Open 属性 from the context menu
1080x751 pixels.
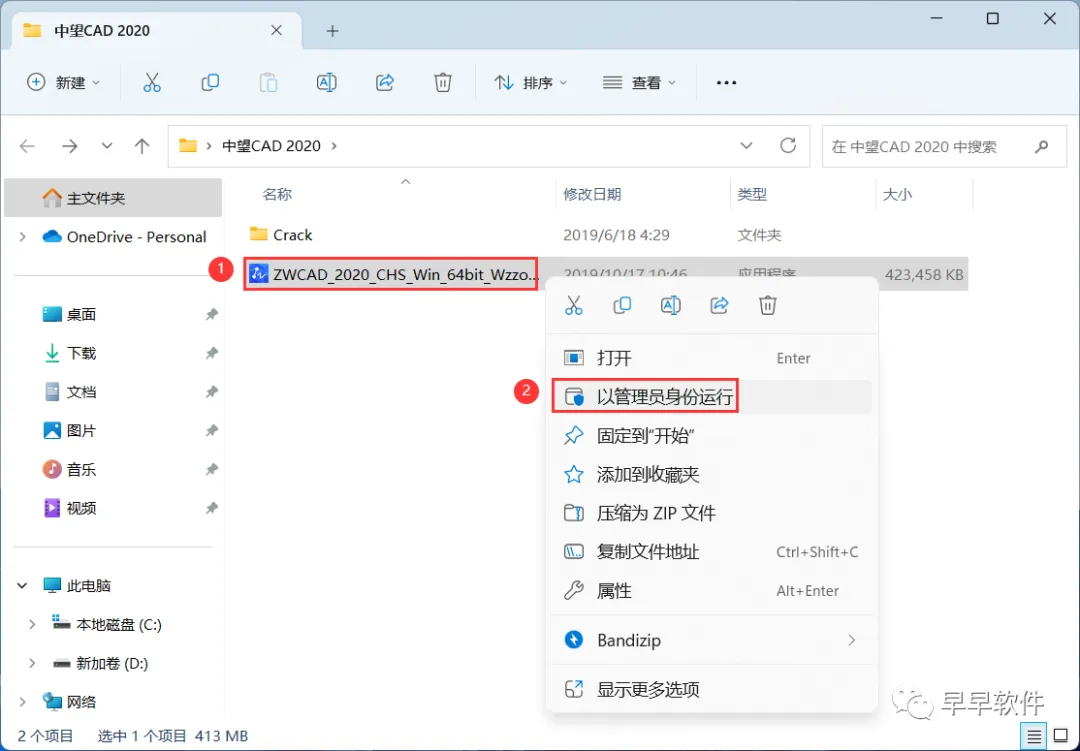(712, 590)
